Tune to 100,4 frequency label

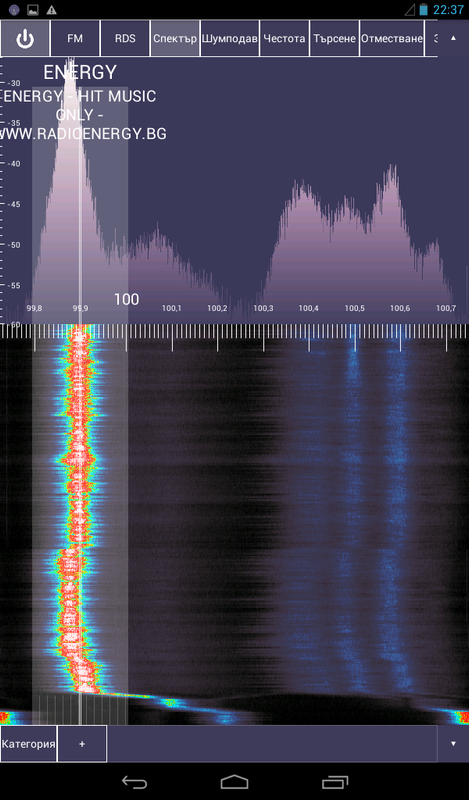(309, 308)
